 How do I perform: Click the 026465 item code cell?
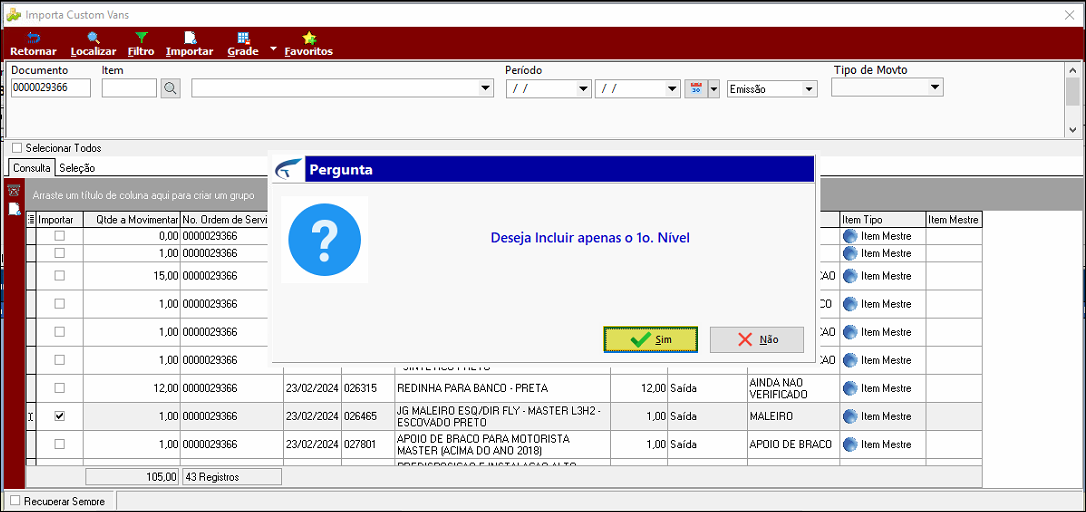point(368,416)
